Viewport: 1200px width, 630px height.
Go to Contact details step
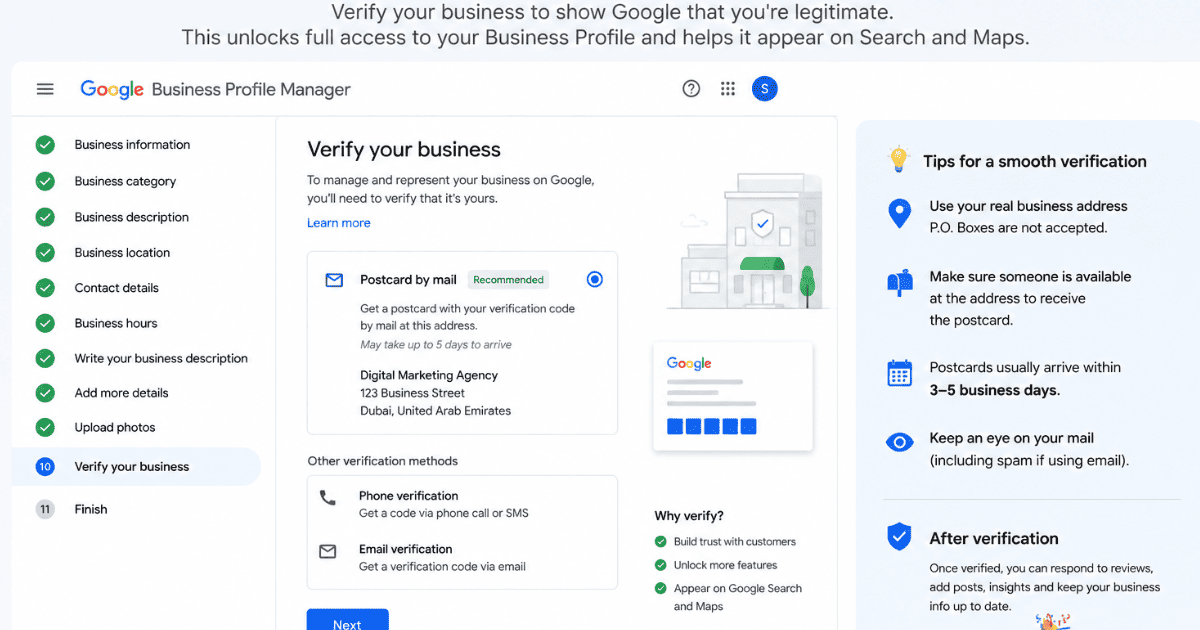pos(116,288)
